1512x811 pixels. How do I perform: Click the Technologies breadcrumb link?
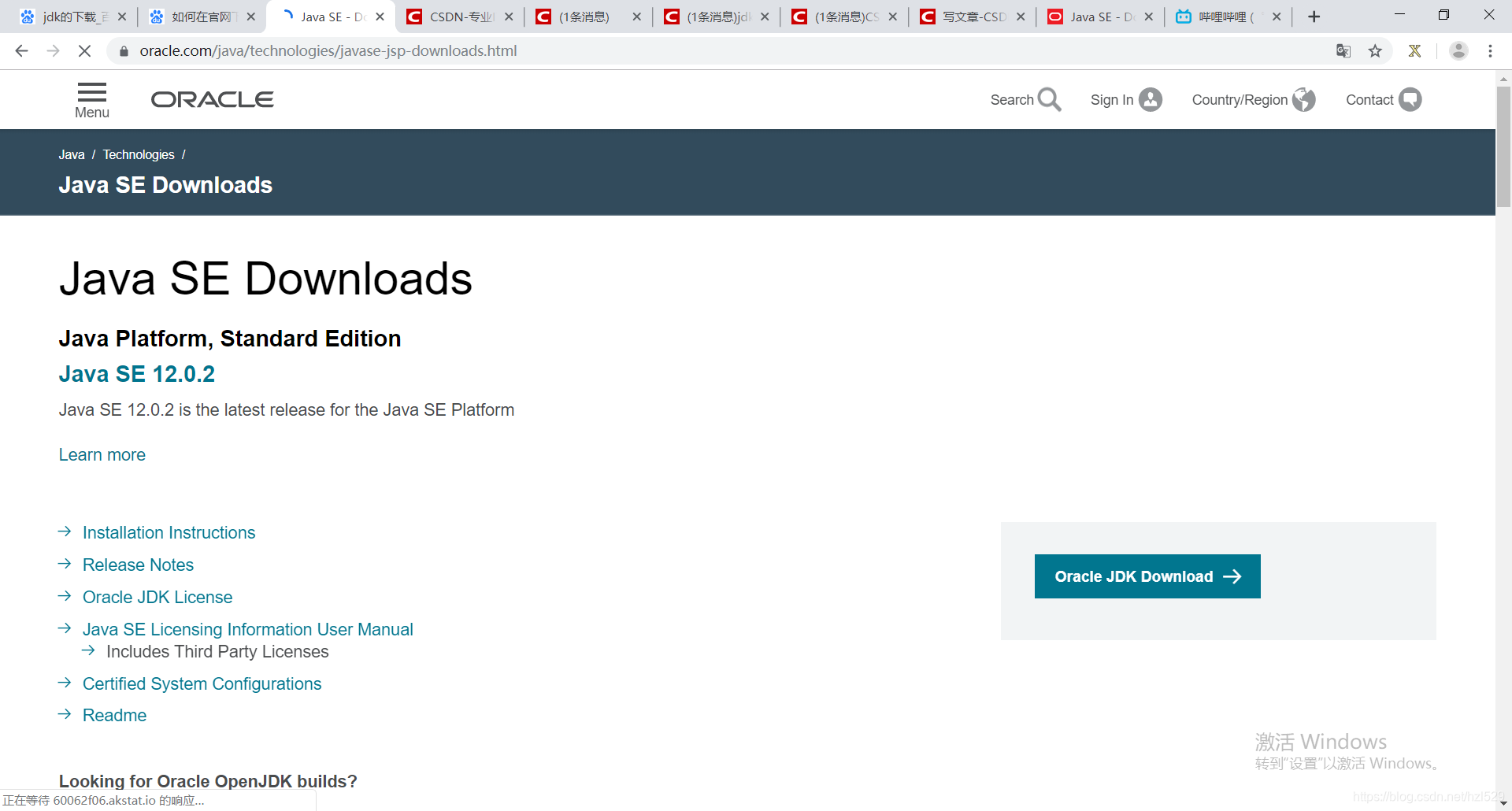[139, 154]
